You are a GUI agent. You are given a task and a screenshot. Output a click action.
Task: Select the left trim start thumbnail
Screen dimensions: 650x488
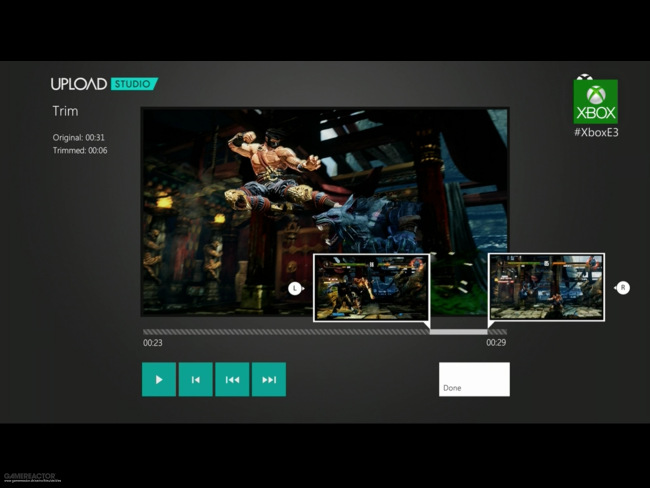click(371, 287)
